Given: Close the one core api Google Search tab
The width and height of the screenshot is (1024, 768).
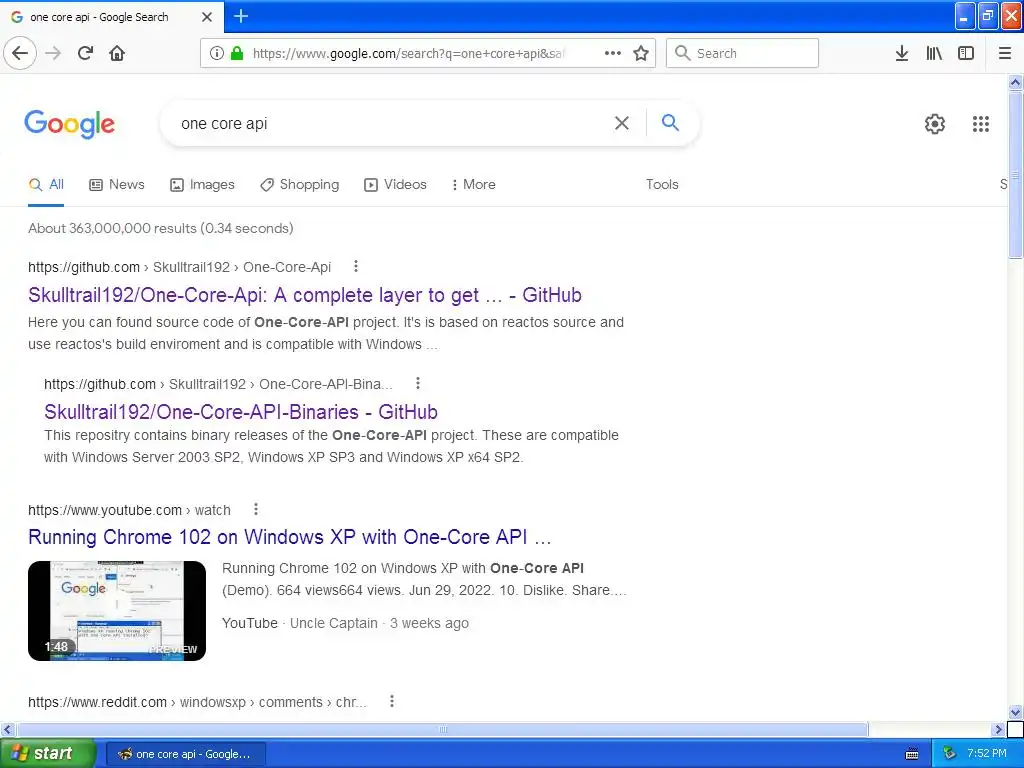Looking at the screenshot, I should coord(207,17).
